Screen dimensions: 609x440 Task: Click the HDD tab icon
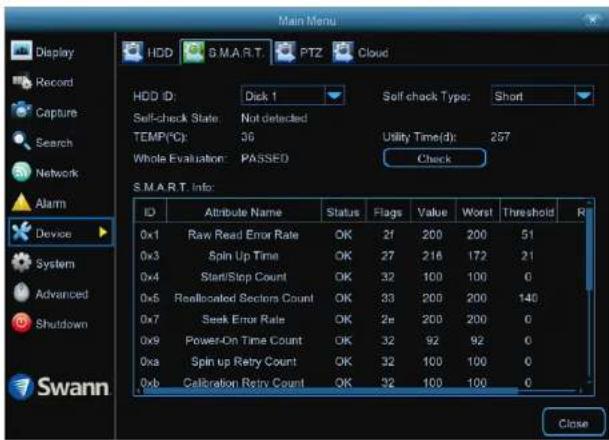pos(133,52)
